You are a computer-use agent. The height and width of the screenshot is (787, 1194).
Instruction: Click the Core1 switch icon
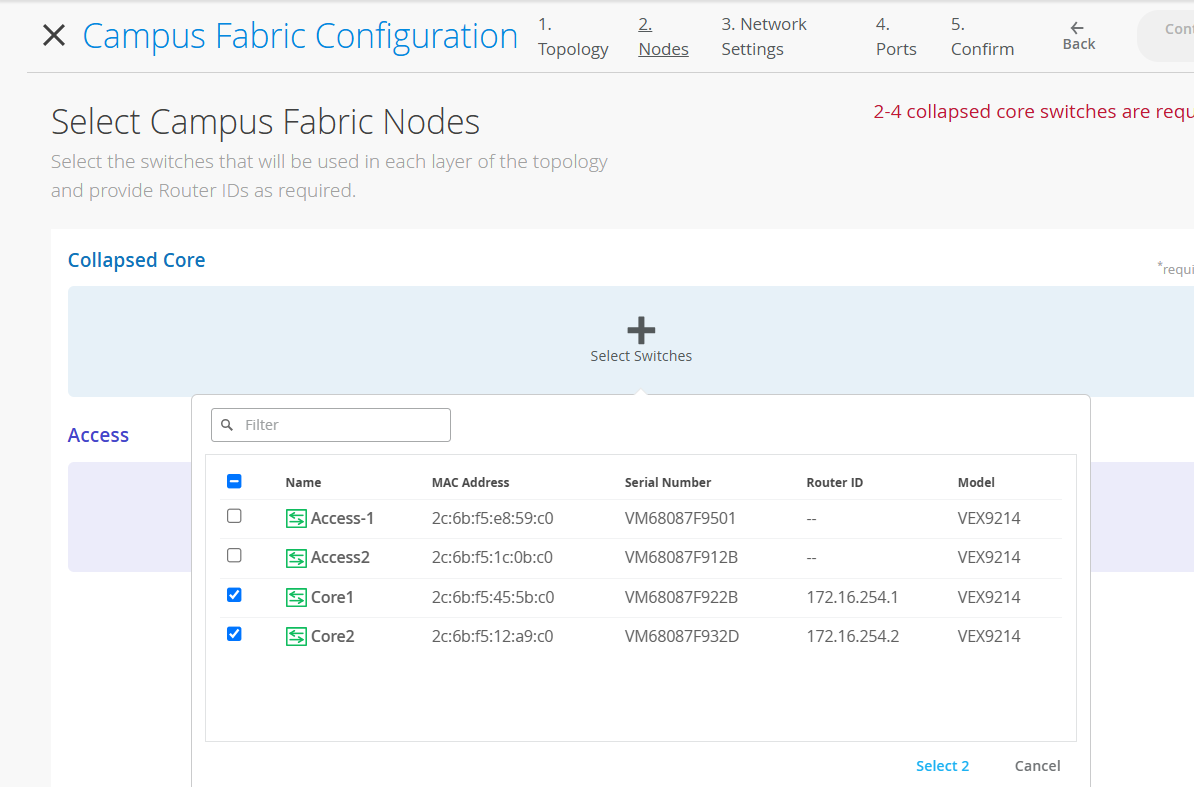296,597
